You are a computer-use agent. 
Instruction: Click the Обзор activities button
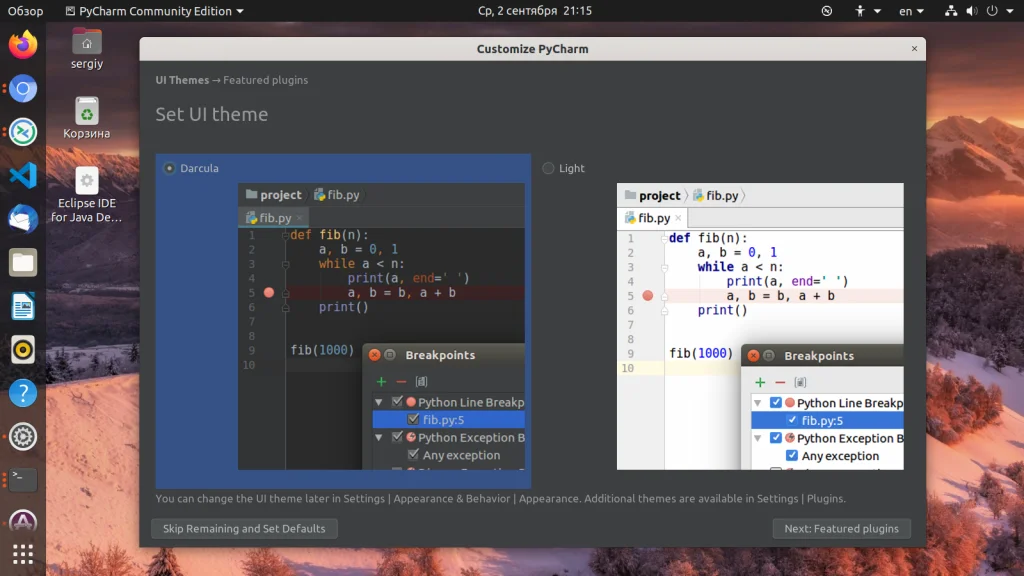(25, 11)
